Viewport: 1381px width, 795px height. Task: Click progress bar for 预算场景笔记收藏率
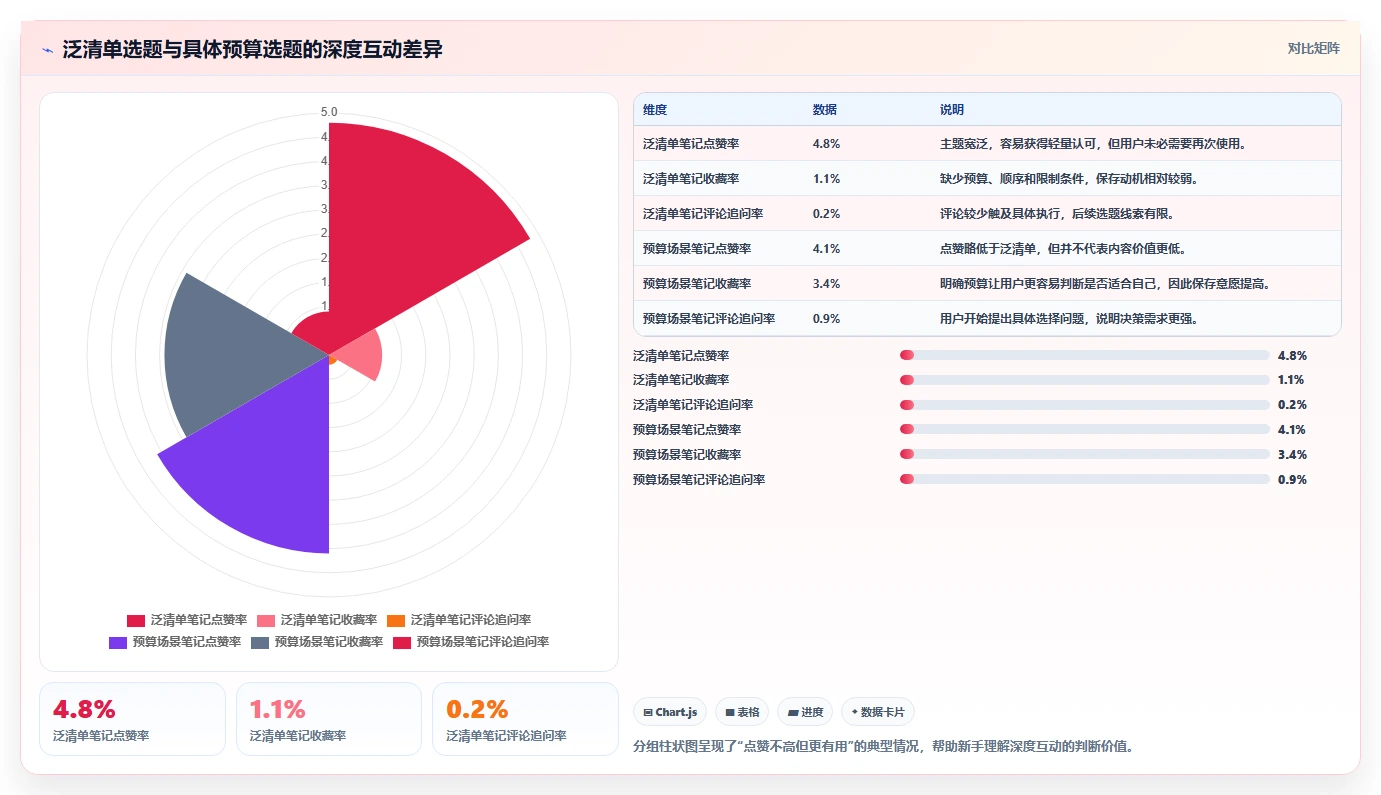coord(1084,454)
